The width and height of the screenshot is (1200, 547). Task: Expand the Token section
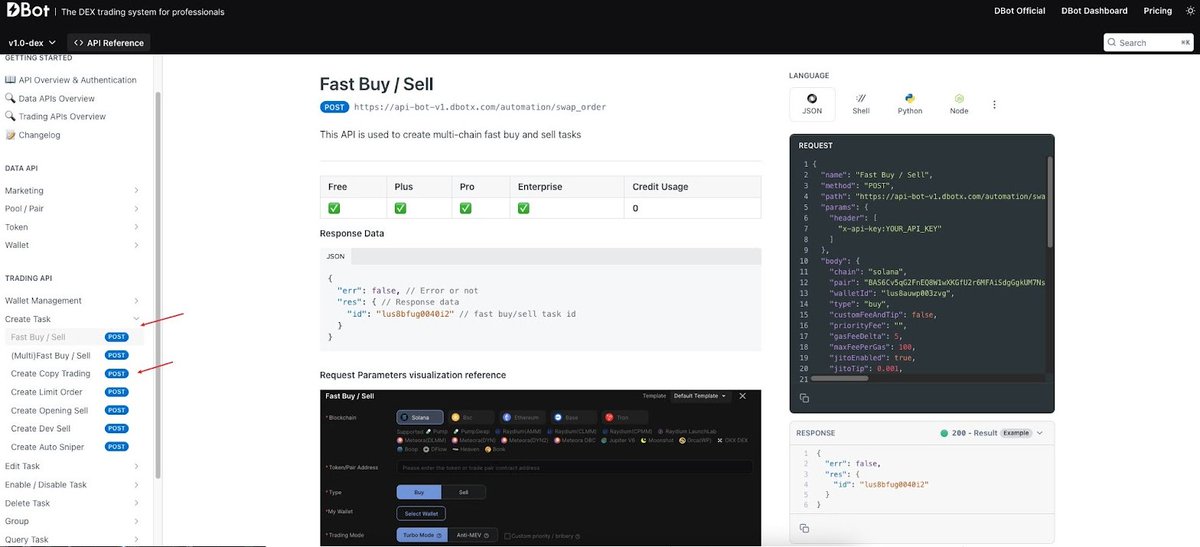point(72,227)
